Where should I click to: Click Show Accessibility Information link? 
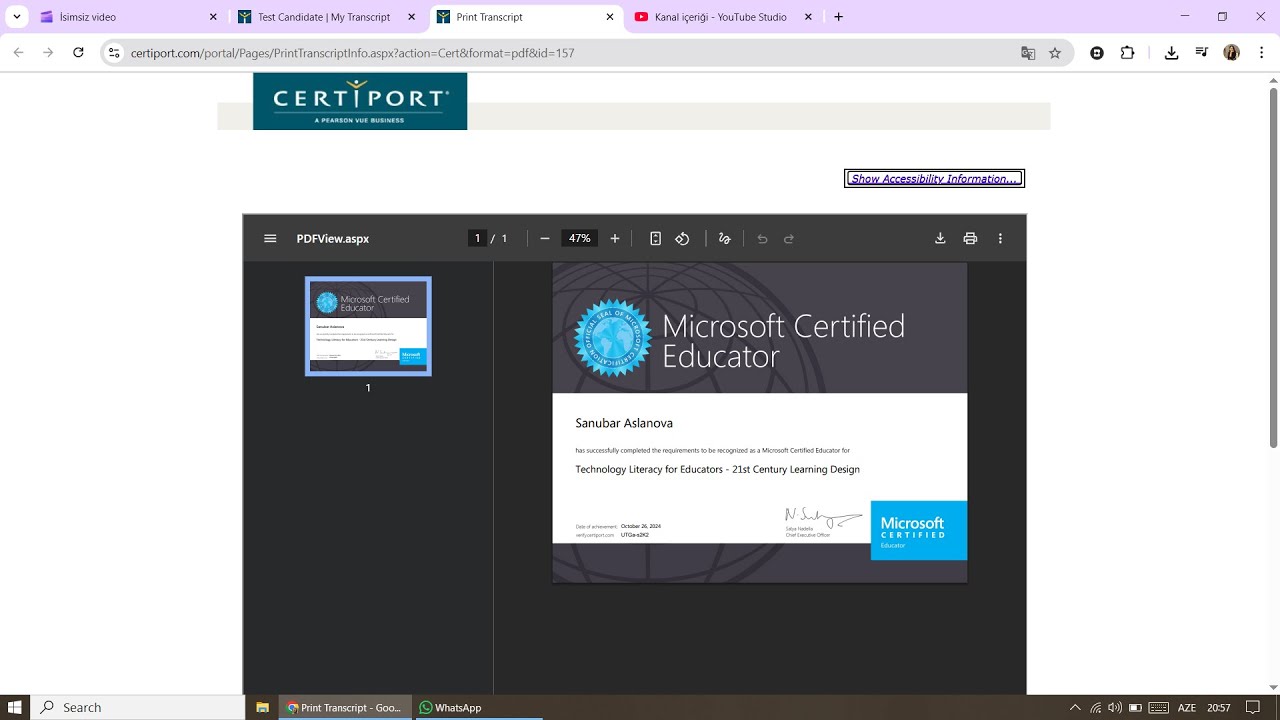pyautogui.click(x=934, y=179)
